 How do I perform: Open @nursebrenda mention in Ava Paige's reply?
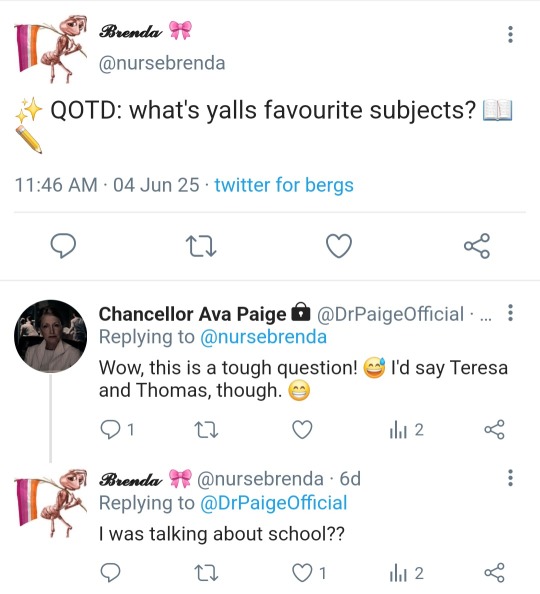[x=263, y=337]
